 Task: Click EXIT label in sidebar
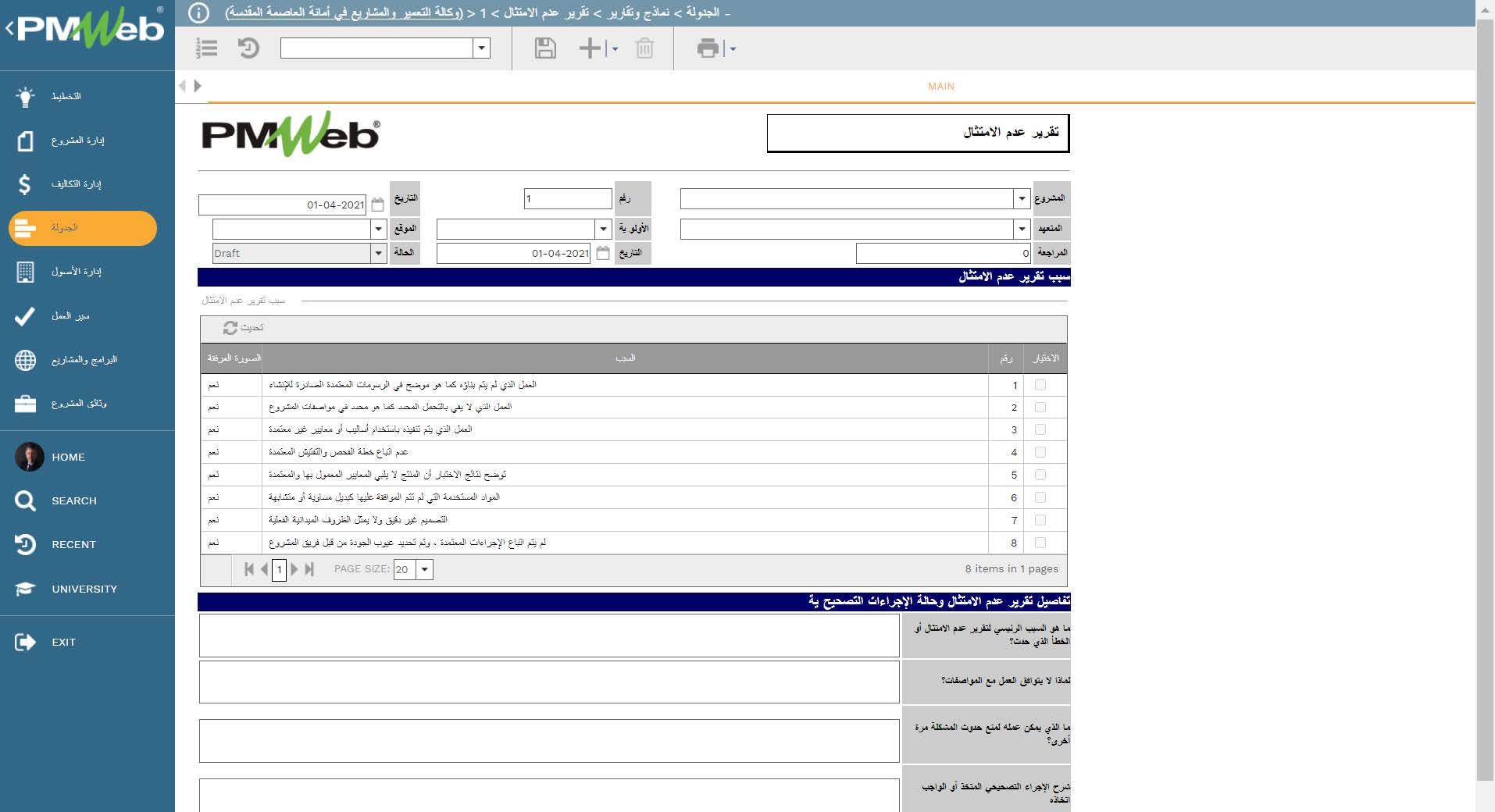tap(63, 643)
